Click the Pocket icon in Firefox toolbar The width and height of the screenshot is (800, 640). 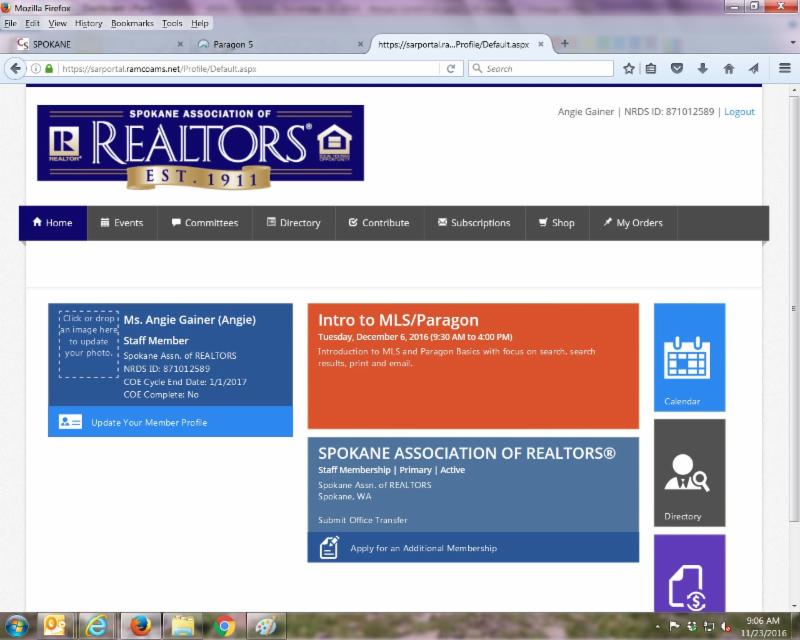[677, 69]
